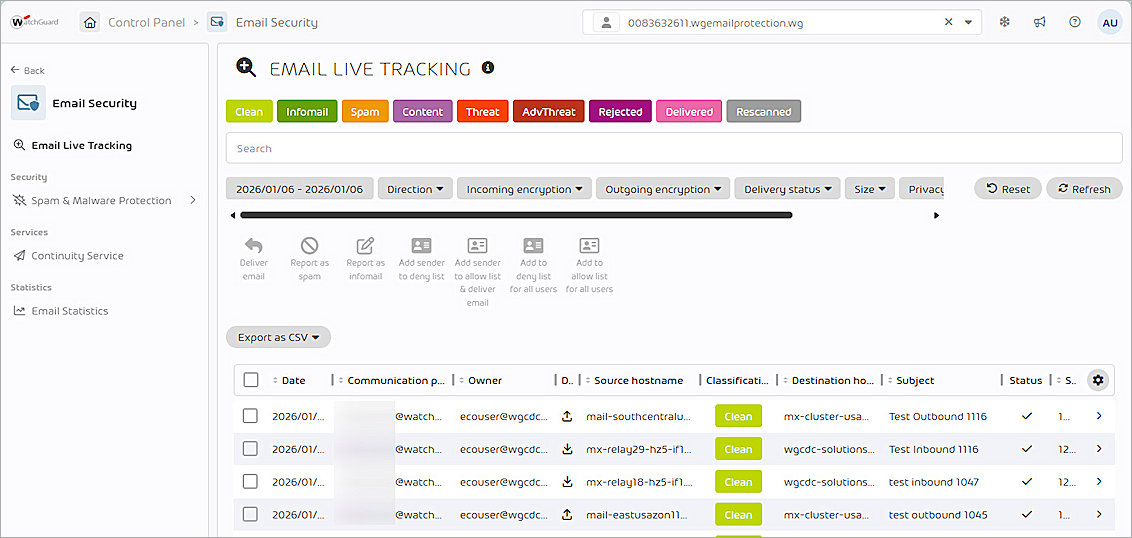This screenshot has height=538, width=1132.
Task: Clear the selected account with X
Action: (x=949, y=22)
